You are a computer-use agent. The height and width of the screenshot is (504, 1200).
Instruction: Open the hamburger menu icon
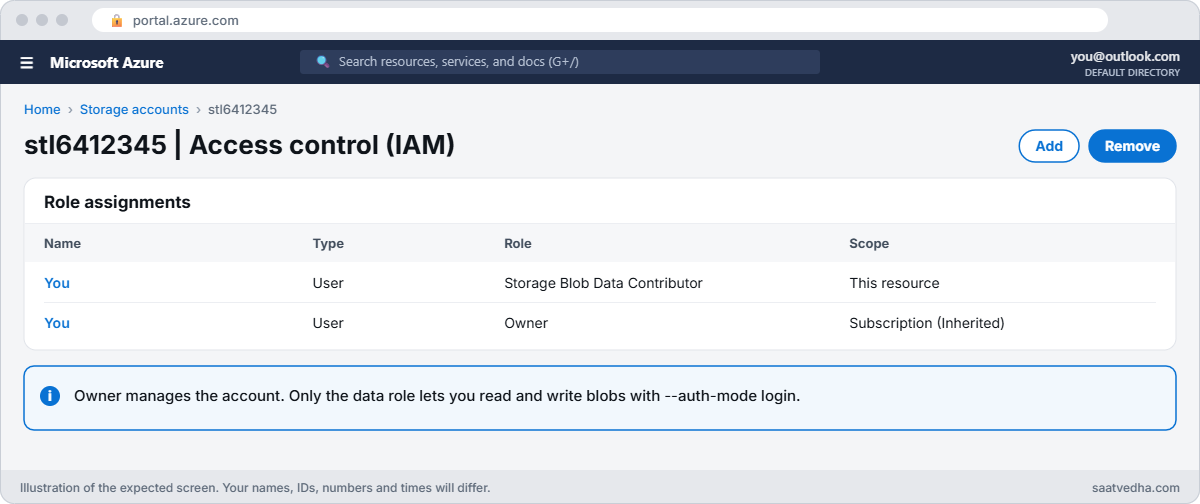tap(27, 62)
